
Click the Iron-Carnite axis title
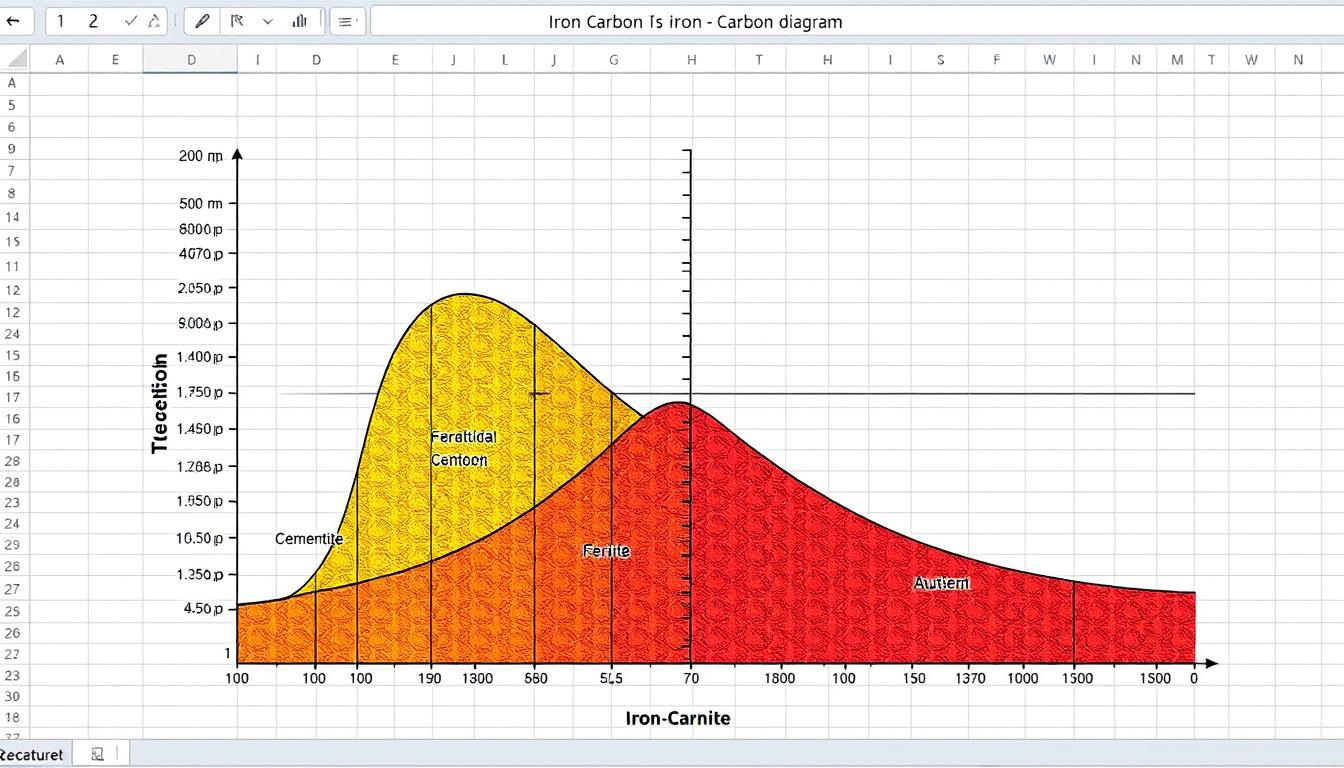point(677,718)
